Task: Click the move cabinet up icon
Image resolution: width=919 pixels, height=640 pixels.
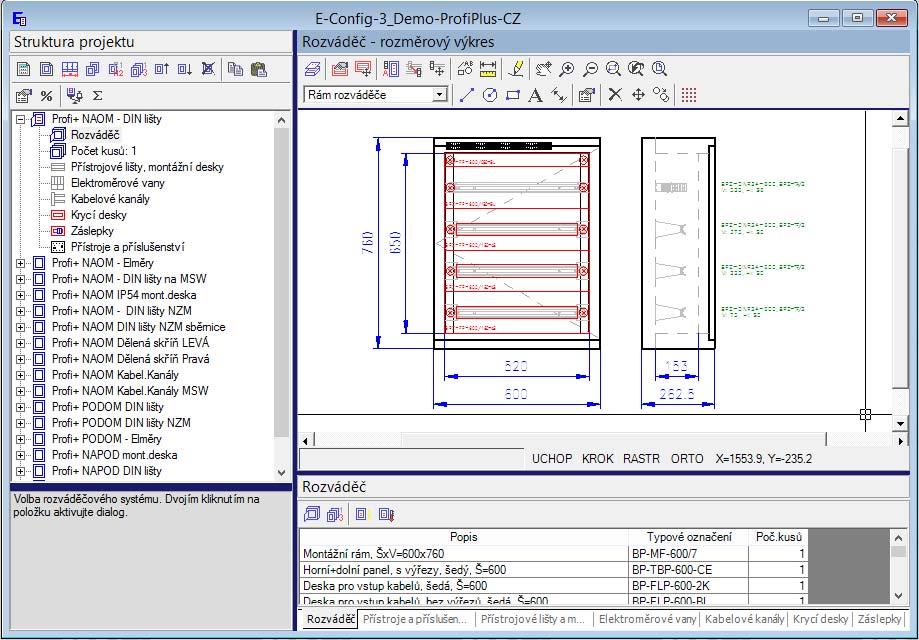Action: pyautogui.click(x=162, y=69)
